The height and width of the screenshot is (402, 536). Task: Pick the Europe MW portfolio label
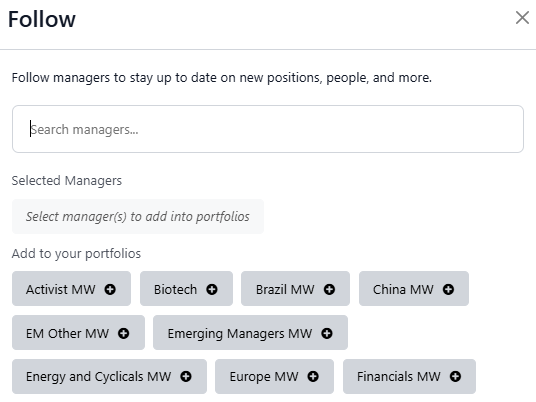(264, 377)
